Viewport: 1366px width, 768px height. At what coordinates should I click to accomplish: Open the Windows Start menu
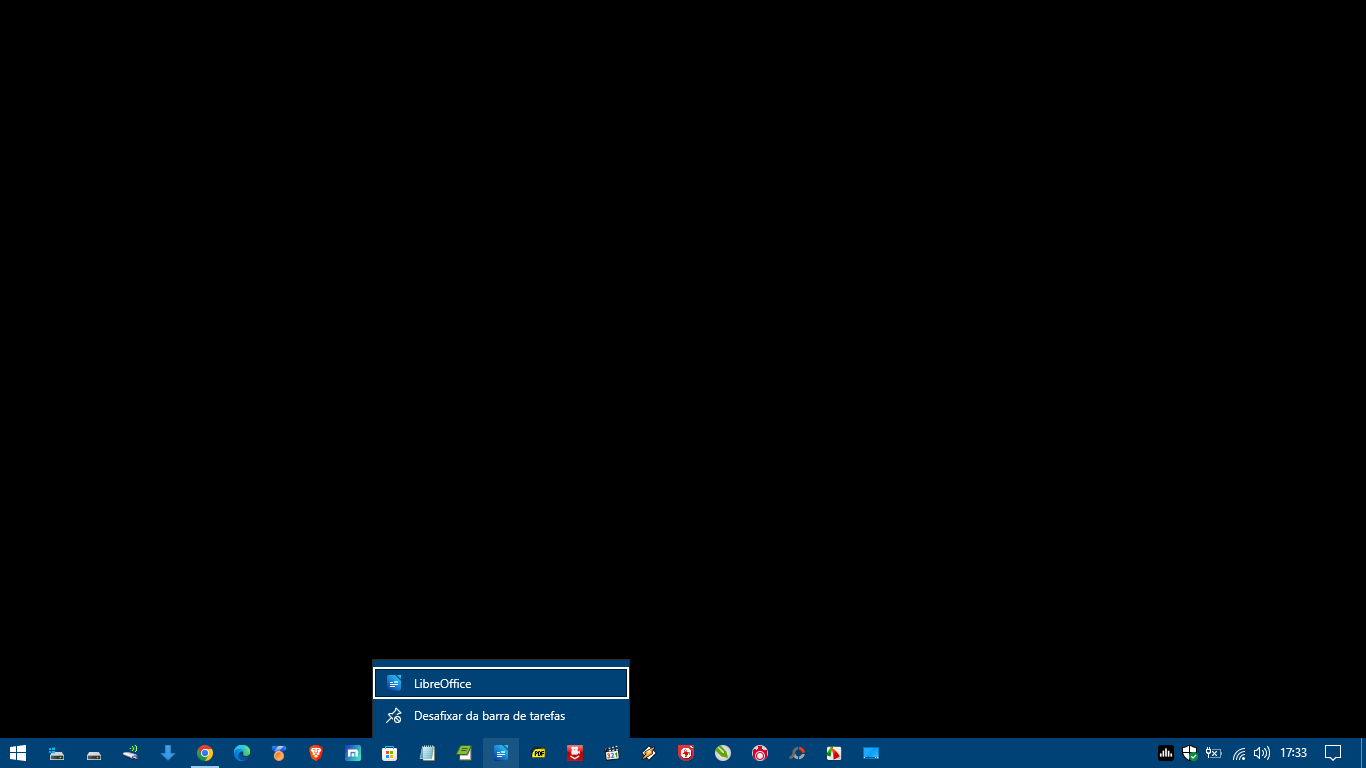[x=18, y=753]
